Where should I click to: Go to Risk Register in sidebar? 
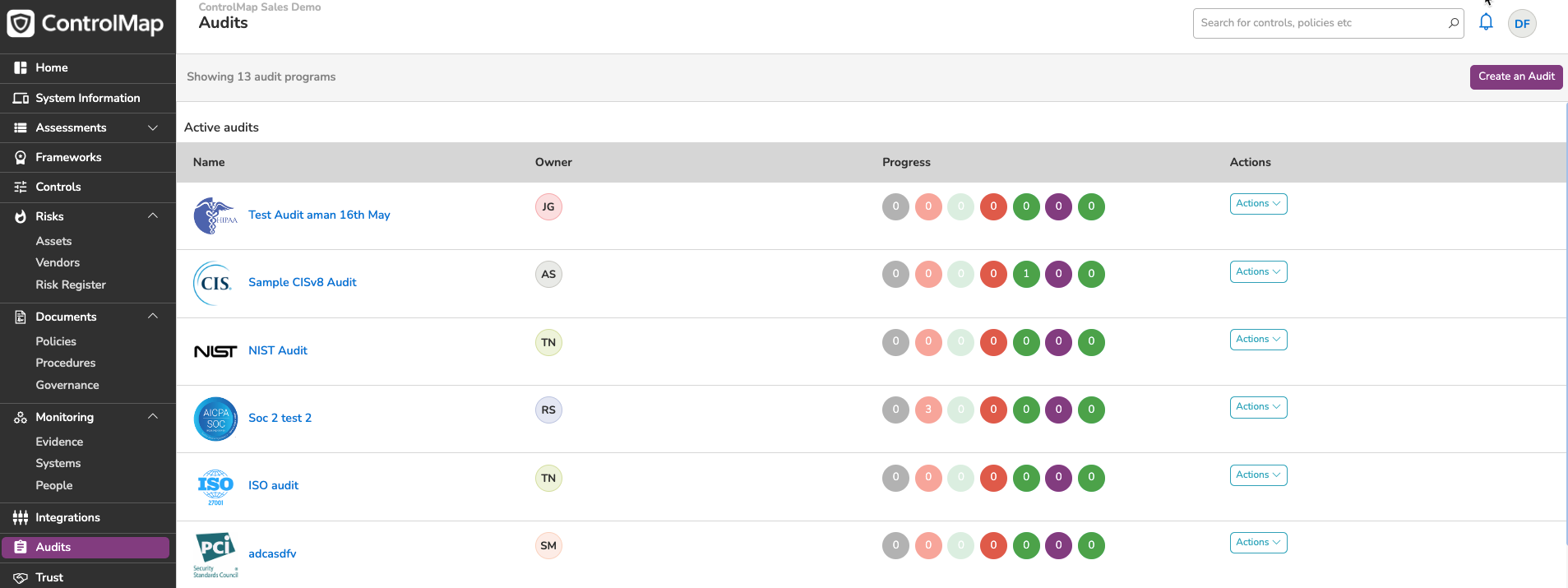[x=71, y=285]
